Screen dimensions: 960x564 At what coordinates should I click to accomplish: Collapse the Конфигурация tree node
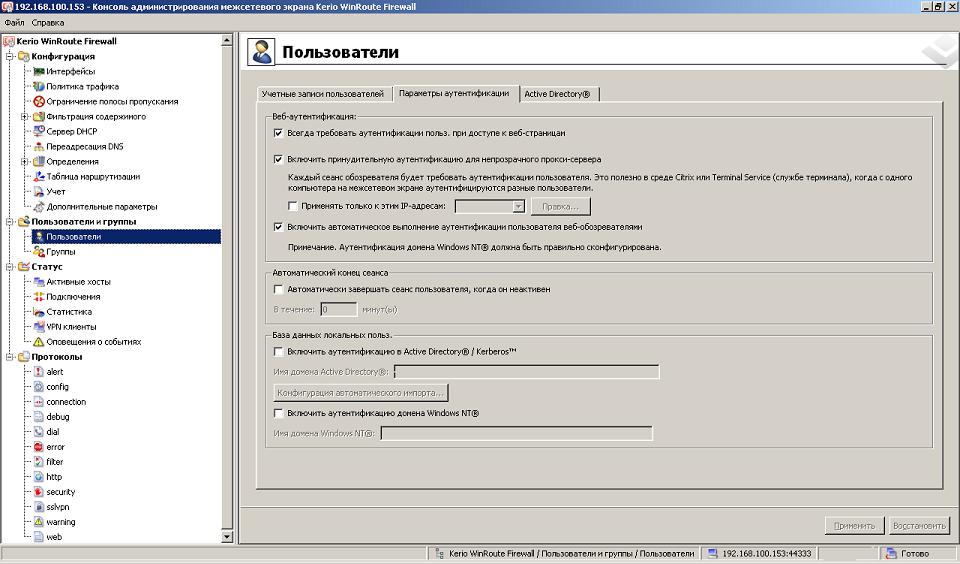[x=10, y=56]
